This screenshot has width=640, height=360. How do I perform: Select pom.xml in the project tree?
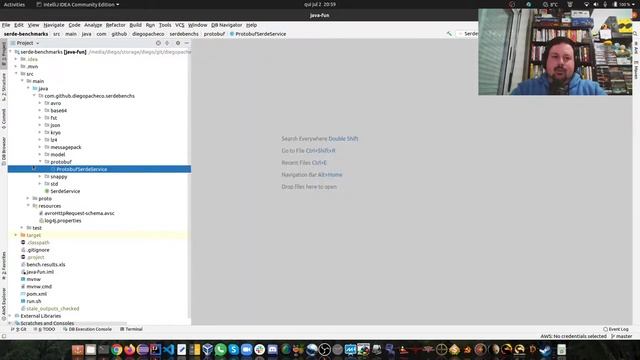(x=36, y=294)
